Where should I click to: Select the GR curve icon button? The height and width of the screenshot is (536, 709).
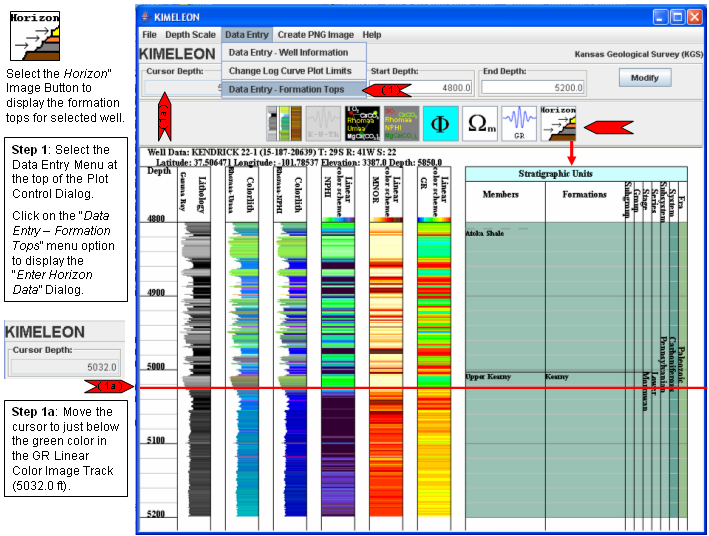click(519, 124)
